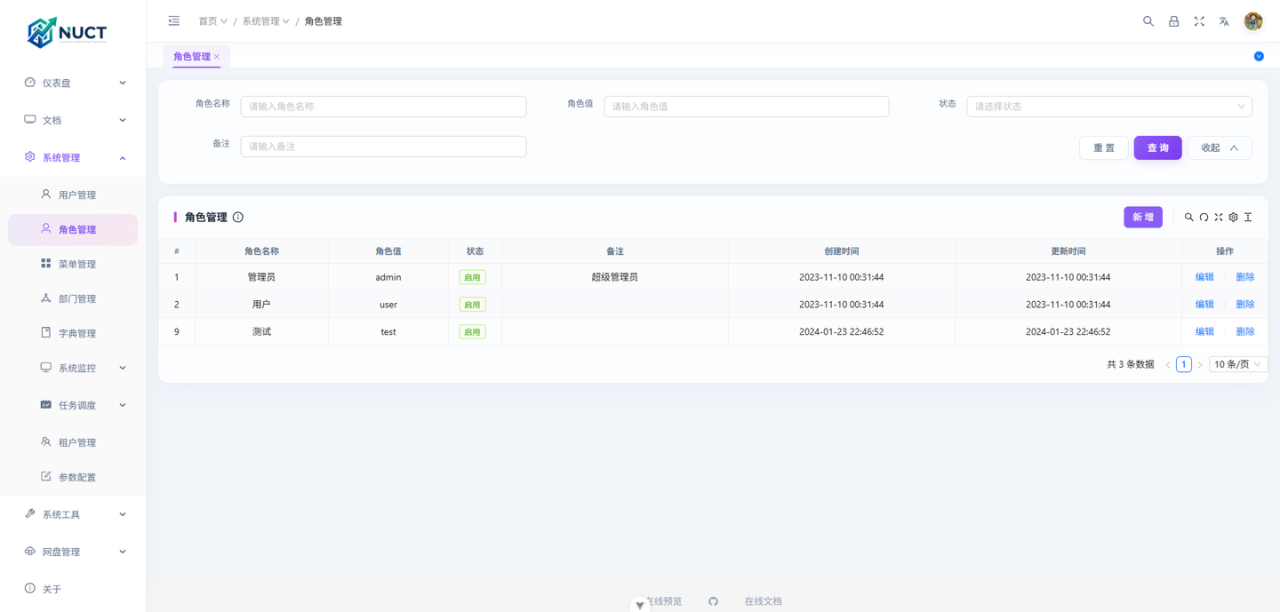Open the 状态 select dropdown

[x=1108, y=106]
